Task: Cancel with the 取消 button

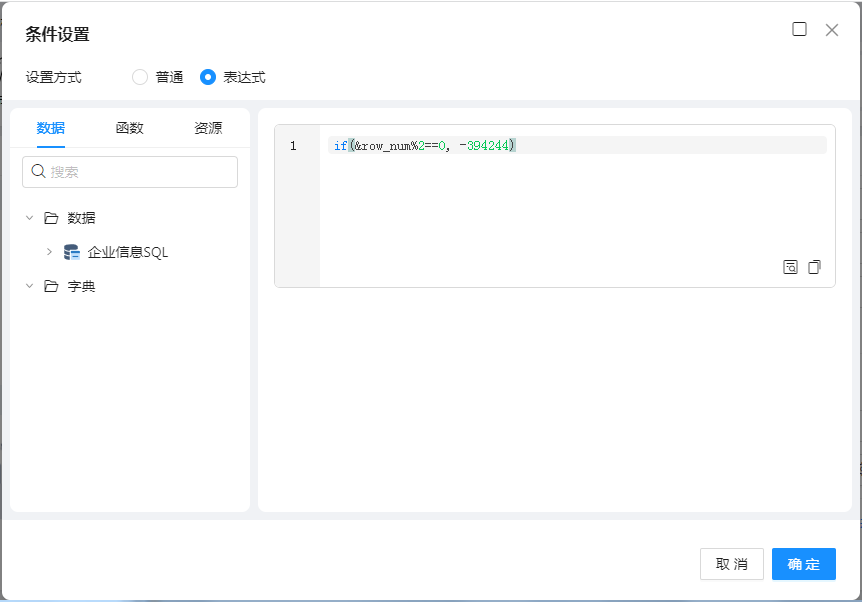Action: pos(731,564)
